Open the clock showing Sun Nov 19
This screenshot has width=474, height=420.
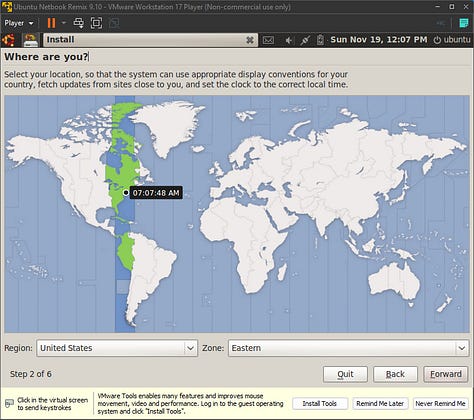coord(379,40)
